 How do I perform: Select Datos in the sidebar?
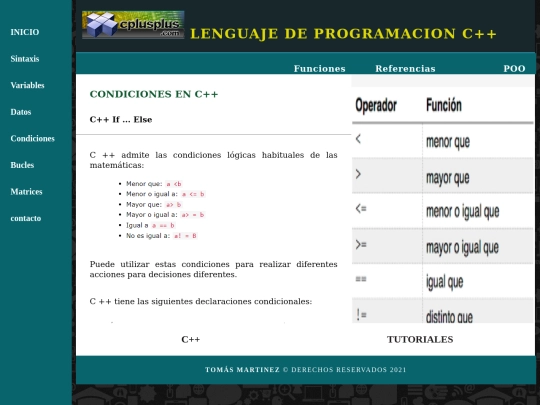(21, 112)
